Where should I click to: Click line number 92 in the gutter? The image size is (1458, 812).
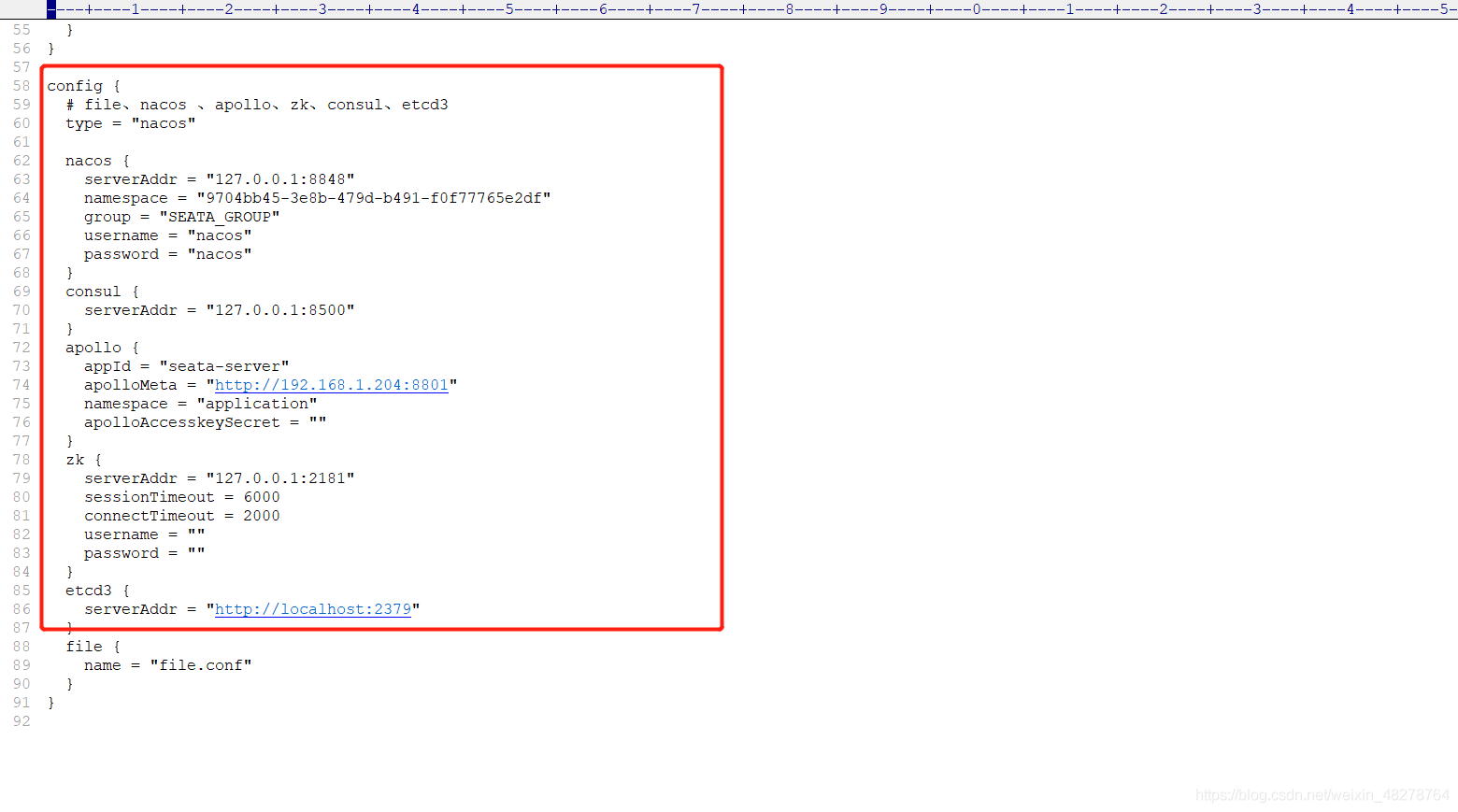21,721
